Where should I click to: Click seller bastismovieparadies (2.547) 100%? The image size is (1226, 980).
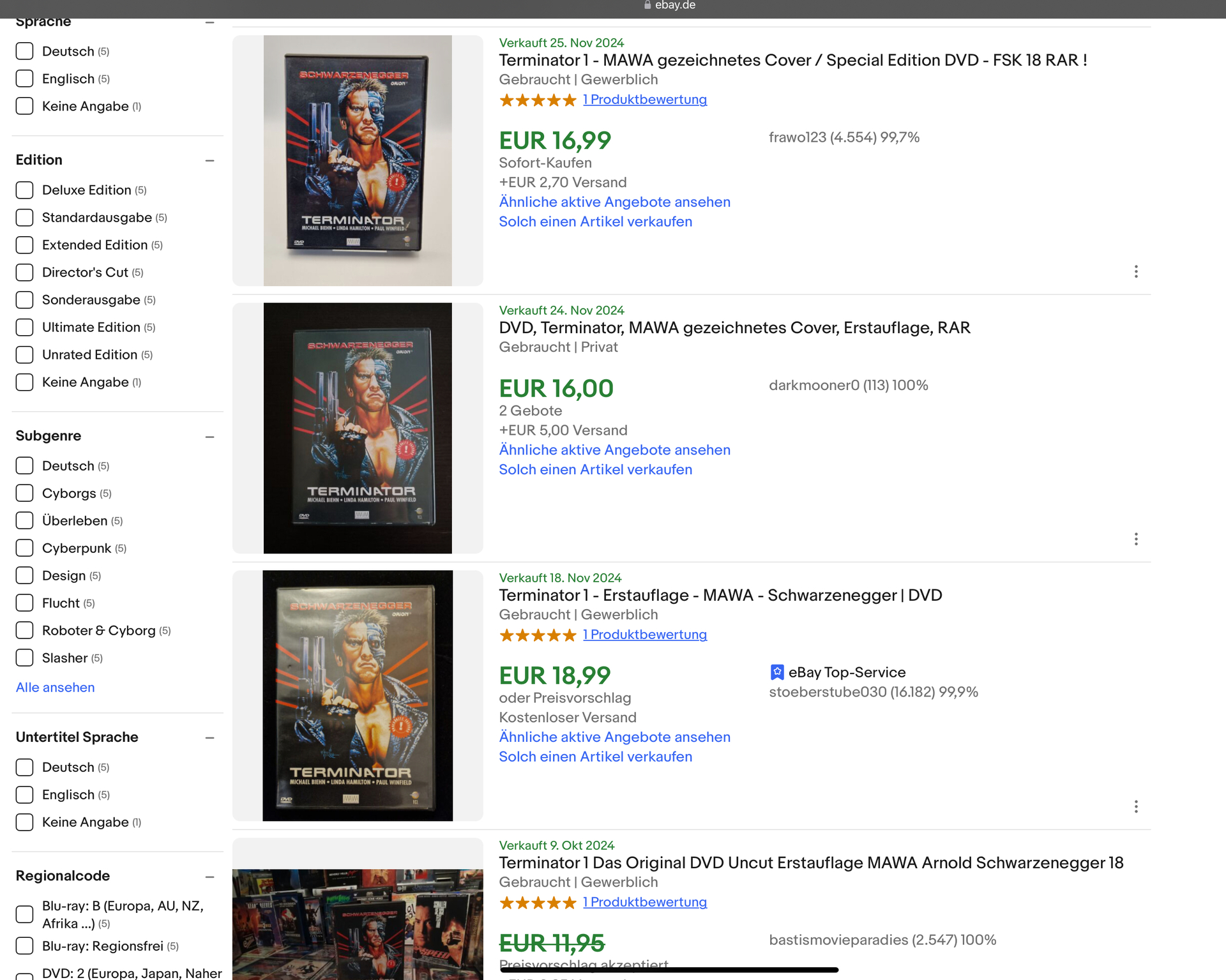coord(882,940)
